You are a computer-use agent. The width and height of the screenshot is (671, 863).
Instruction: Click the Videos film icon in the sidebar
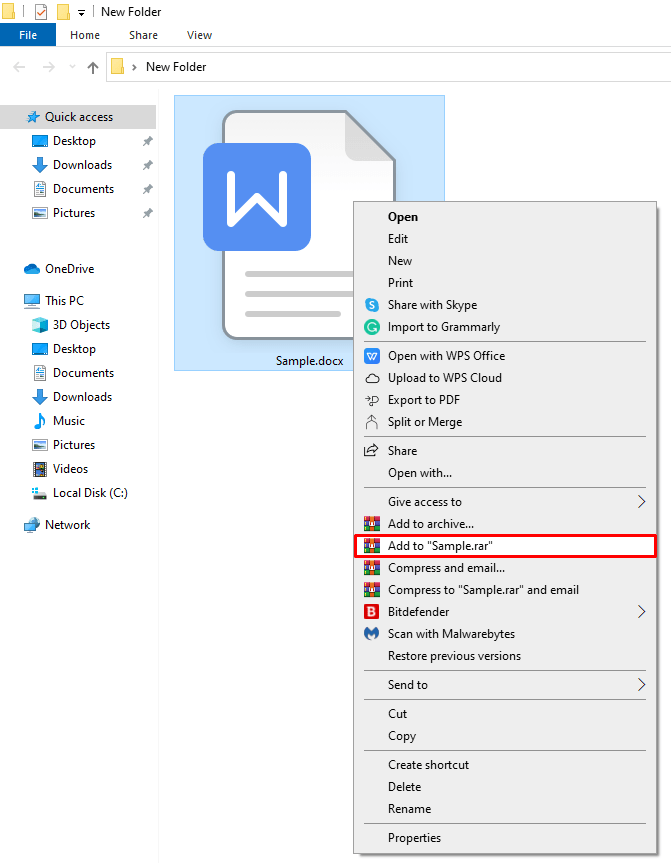pos(40,469)
